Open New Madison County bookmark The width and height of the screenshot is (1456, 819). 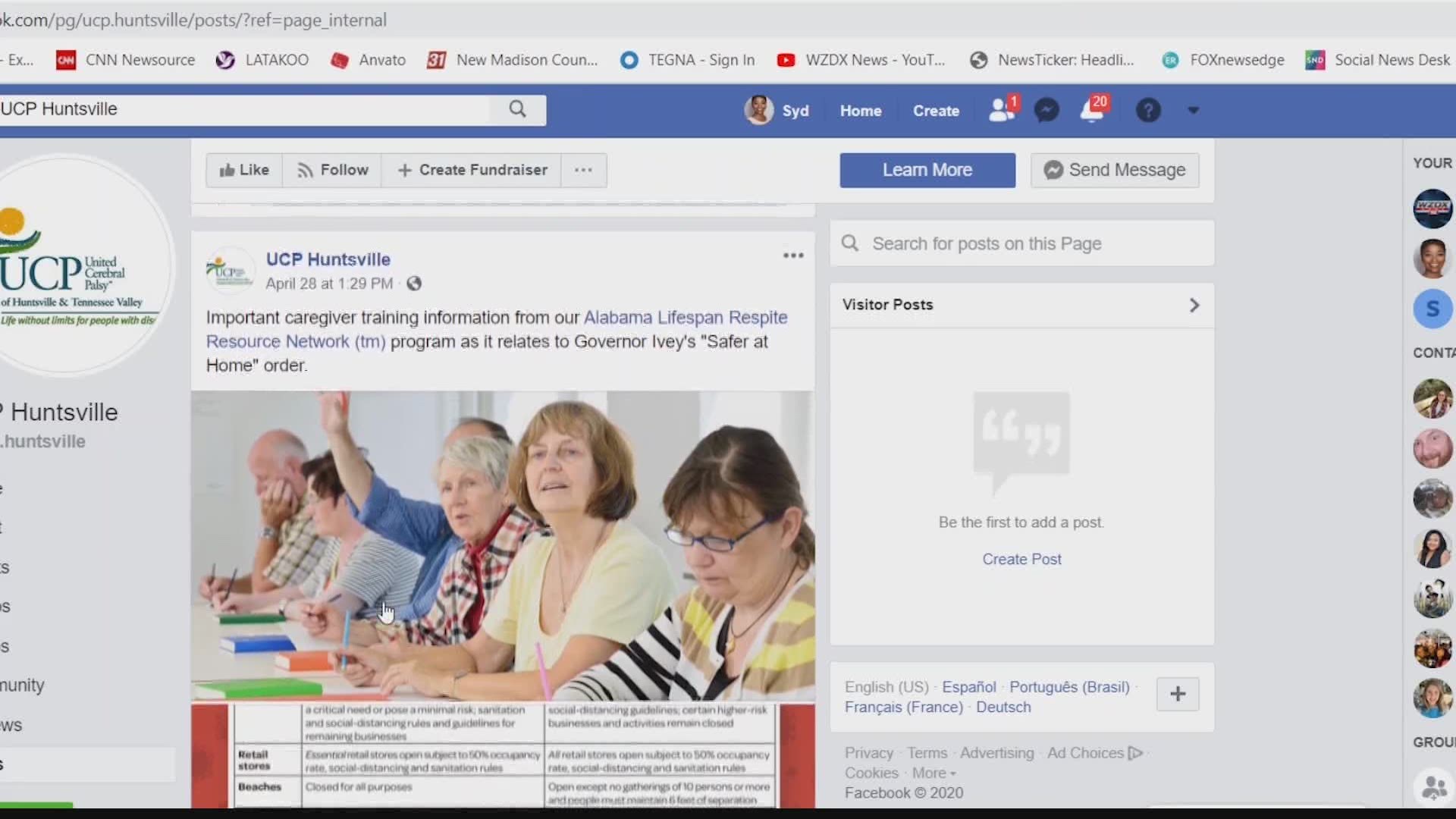click(x=513, y=60)
